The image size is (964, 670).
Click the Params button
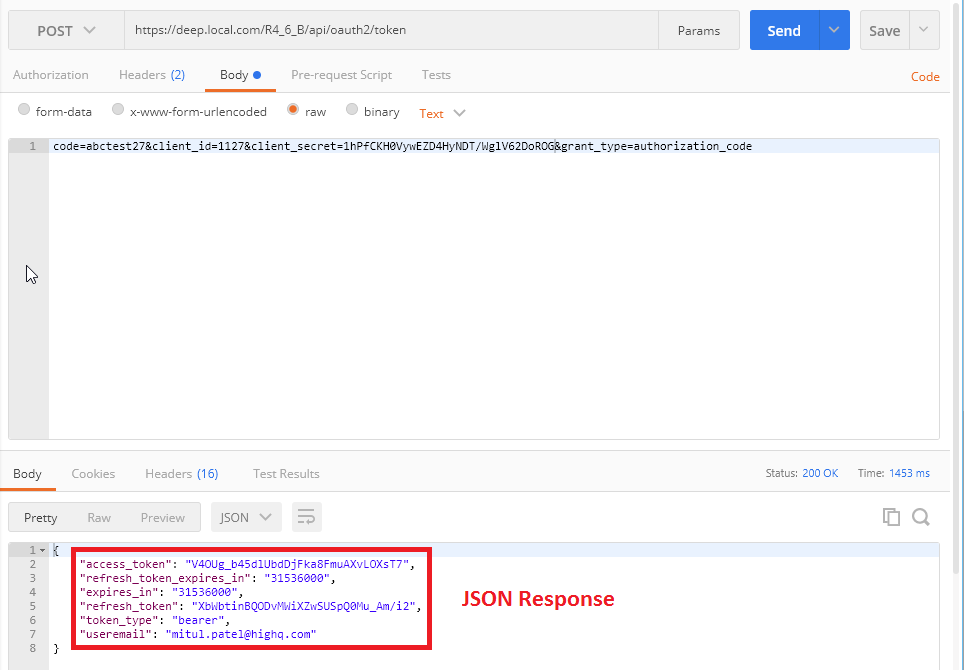click(x=698, y=31)
